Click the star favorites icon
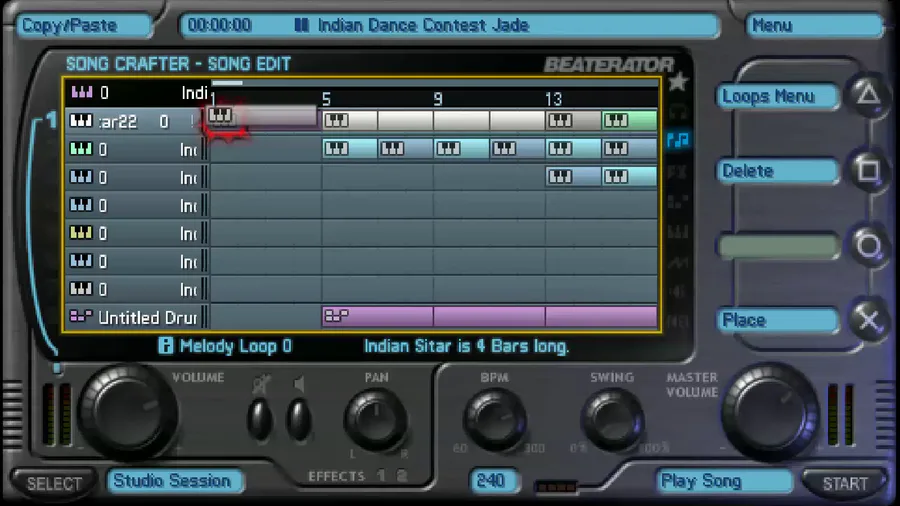This screenshot has height=506, width=900. pyautogui.click(x=678, y=82)
